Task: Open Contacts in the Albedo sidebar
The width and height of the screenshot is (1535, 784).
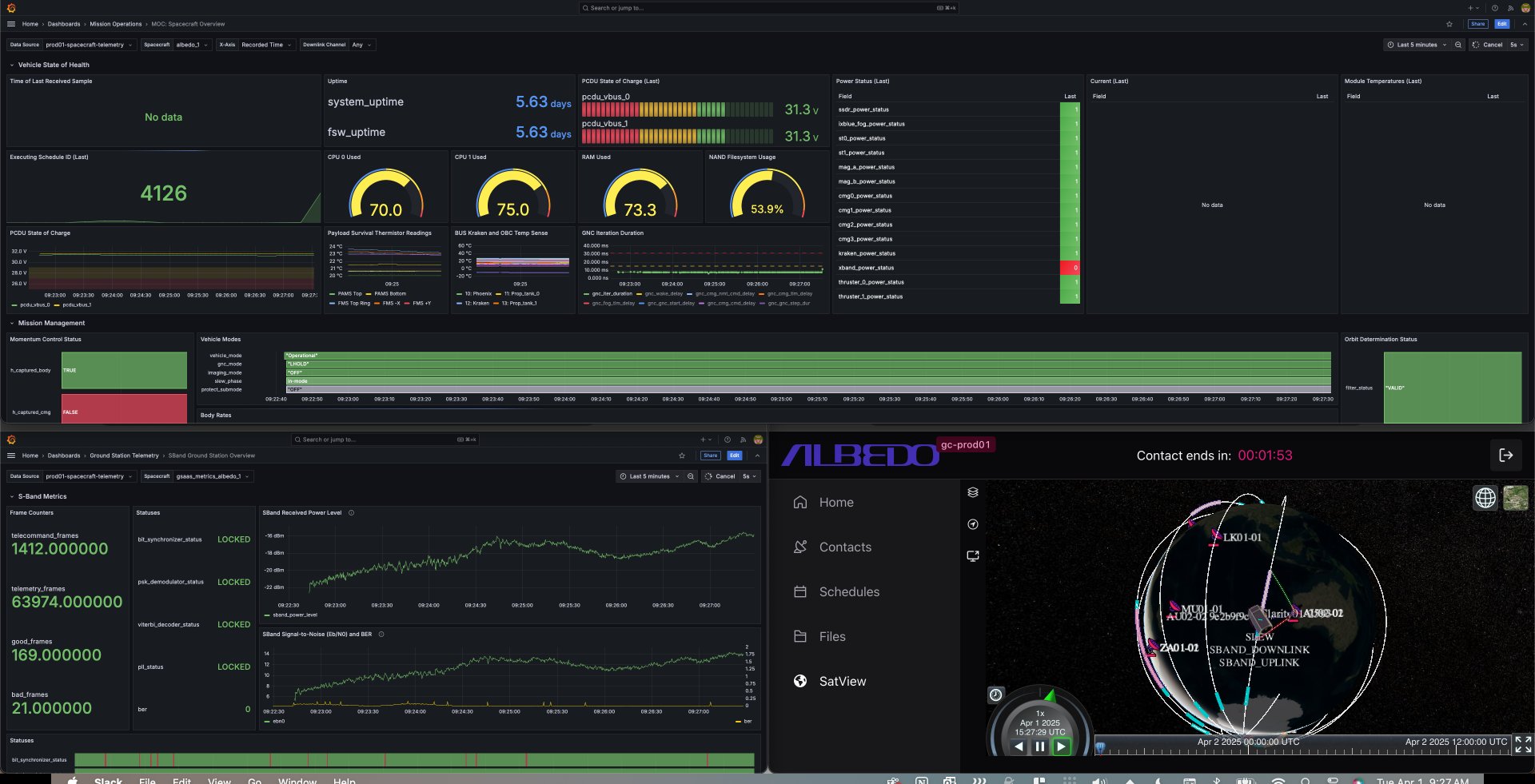Action: [x=844, y=547]
